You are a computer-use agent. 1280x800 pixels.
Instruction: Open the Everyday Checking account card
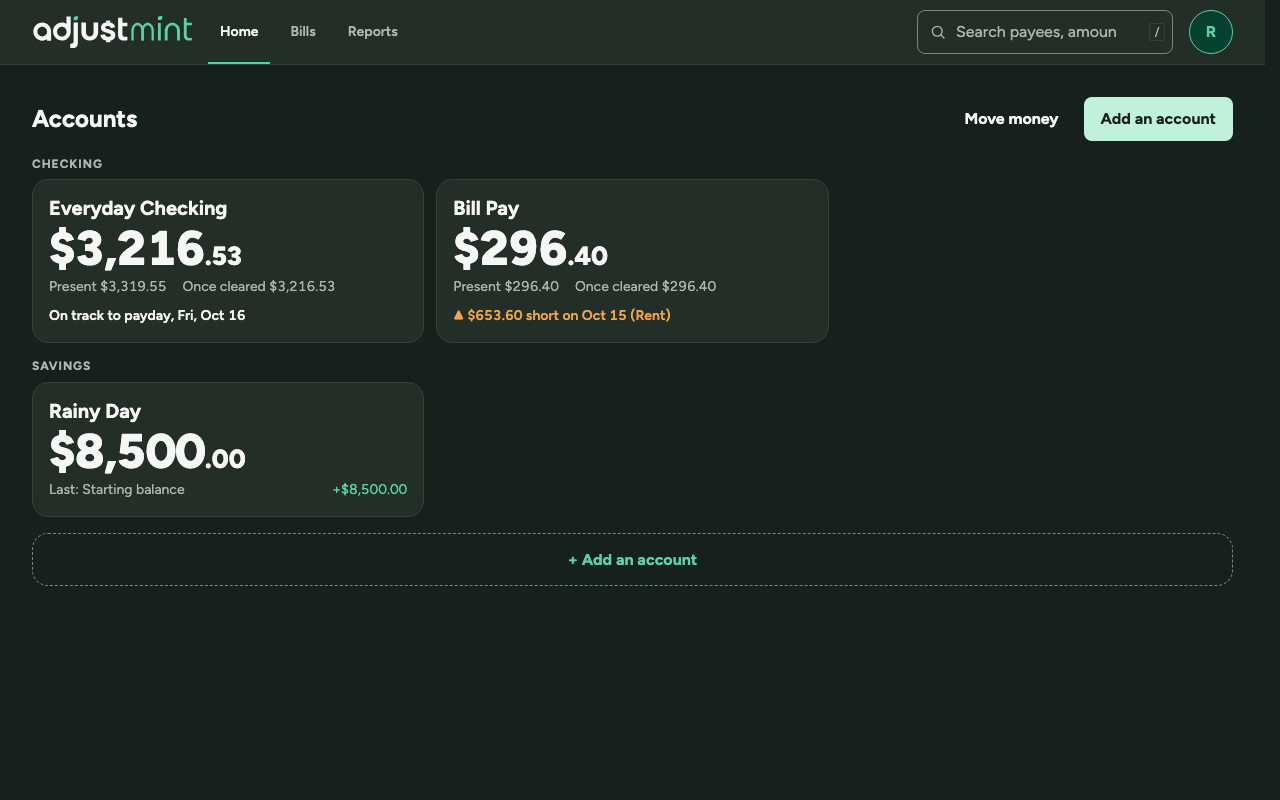(228, 261)
